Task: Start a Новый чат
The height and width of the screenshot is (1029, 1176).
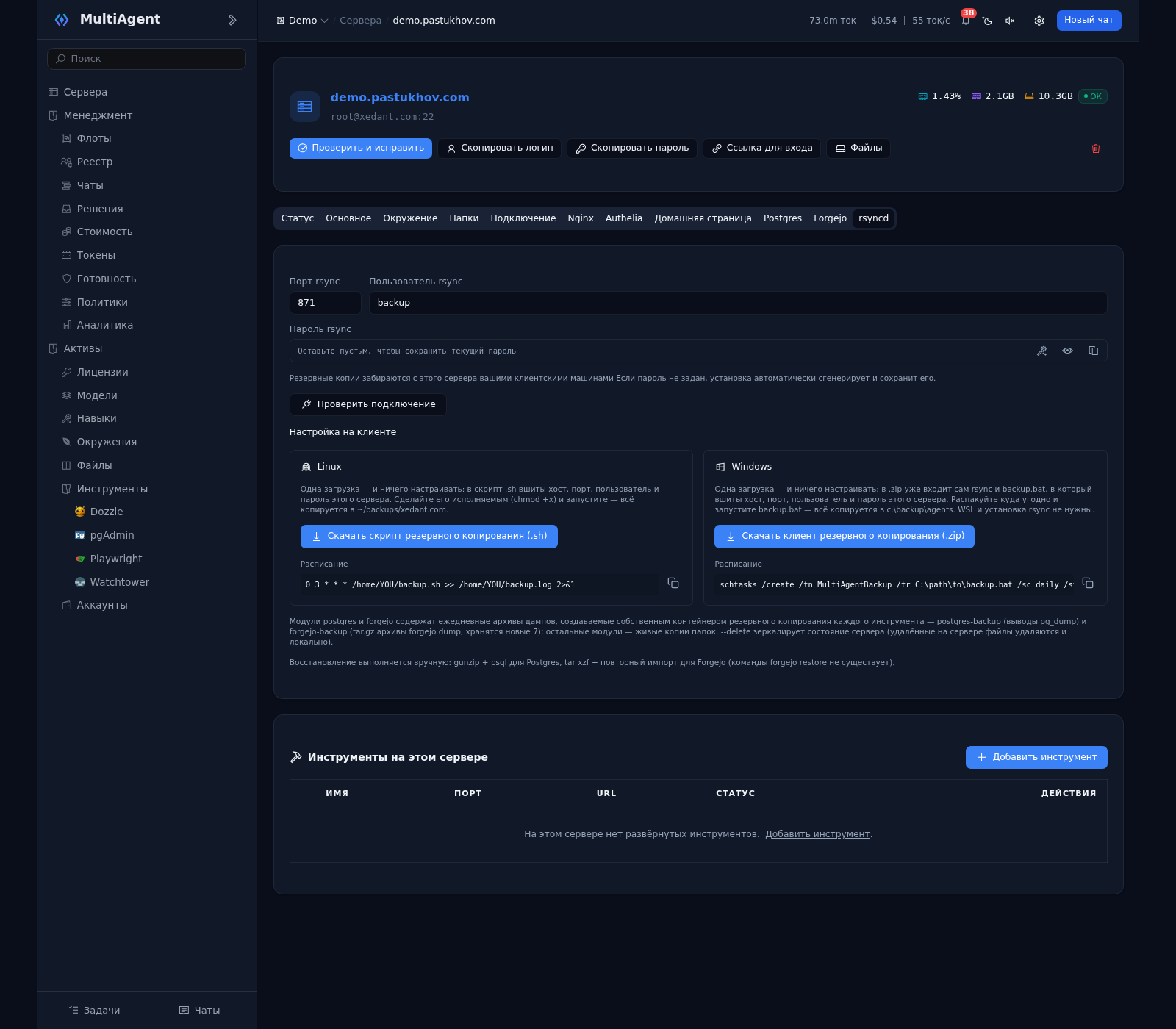Action: coord(1089,21)
